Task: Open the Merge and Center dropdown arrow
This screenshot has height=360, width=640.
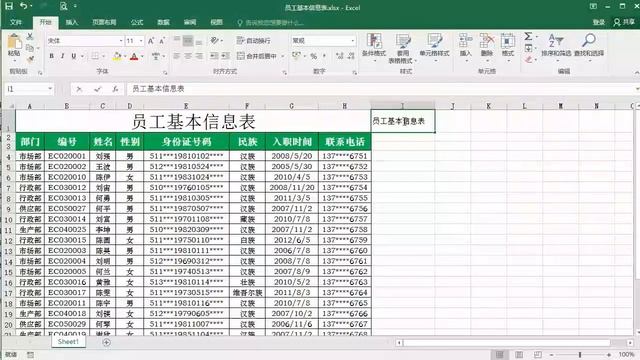Action: coord(282,56)
